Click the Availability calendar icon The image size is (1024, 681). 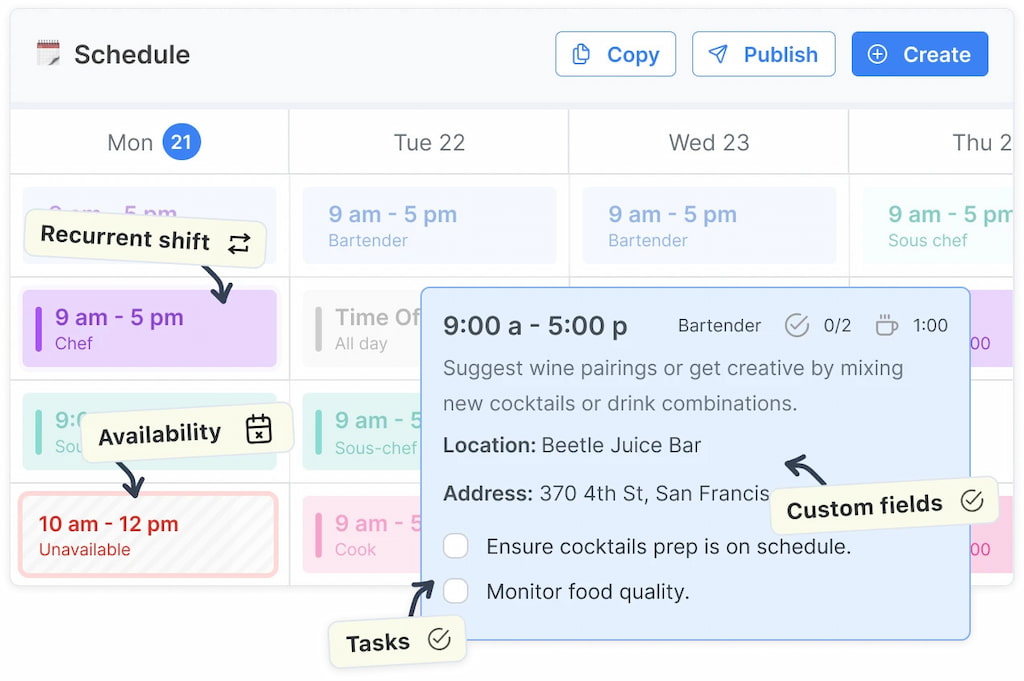point(259,428)
